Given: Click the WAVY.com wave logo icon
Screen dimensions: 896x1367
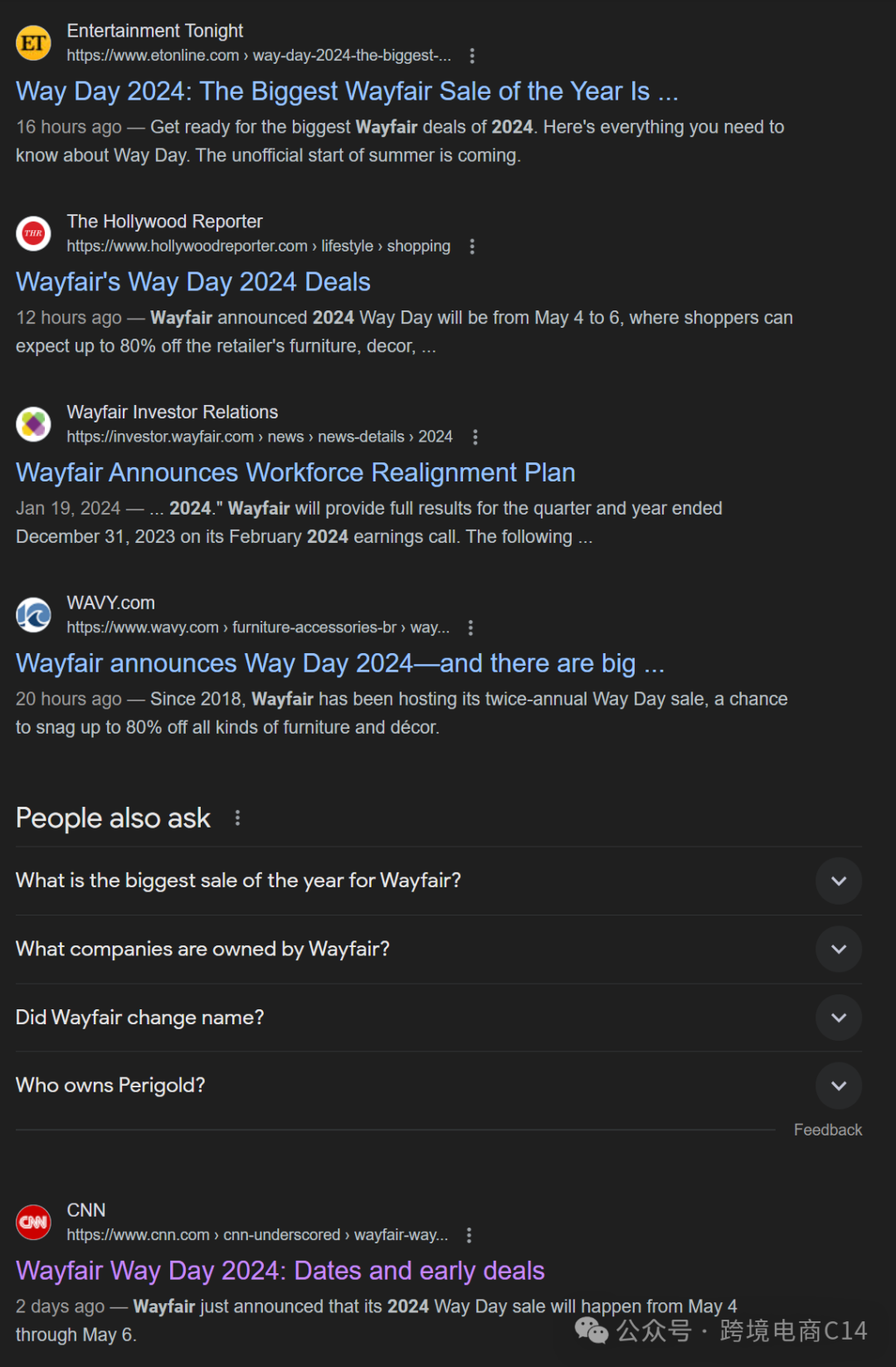Looking at the screenshot, I should point(33,615).
